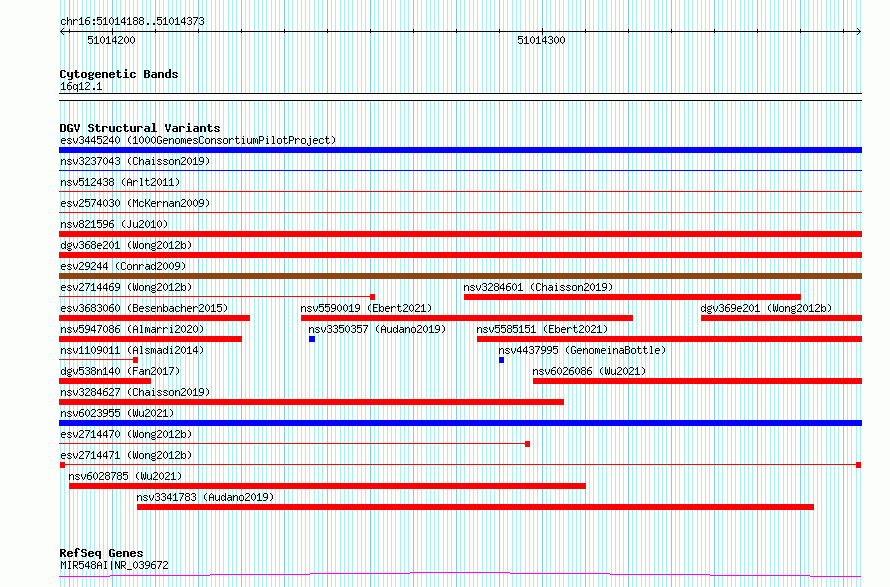This screenshot has width=890, height=587.
Task: Click the red dgv369e201 feature bar
Action: pos(782,318)
